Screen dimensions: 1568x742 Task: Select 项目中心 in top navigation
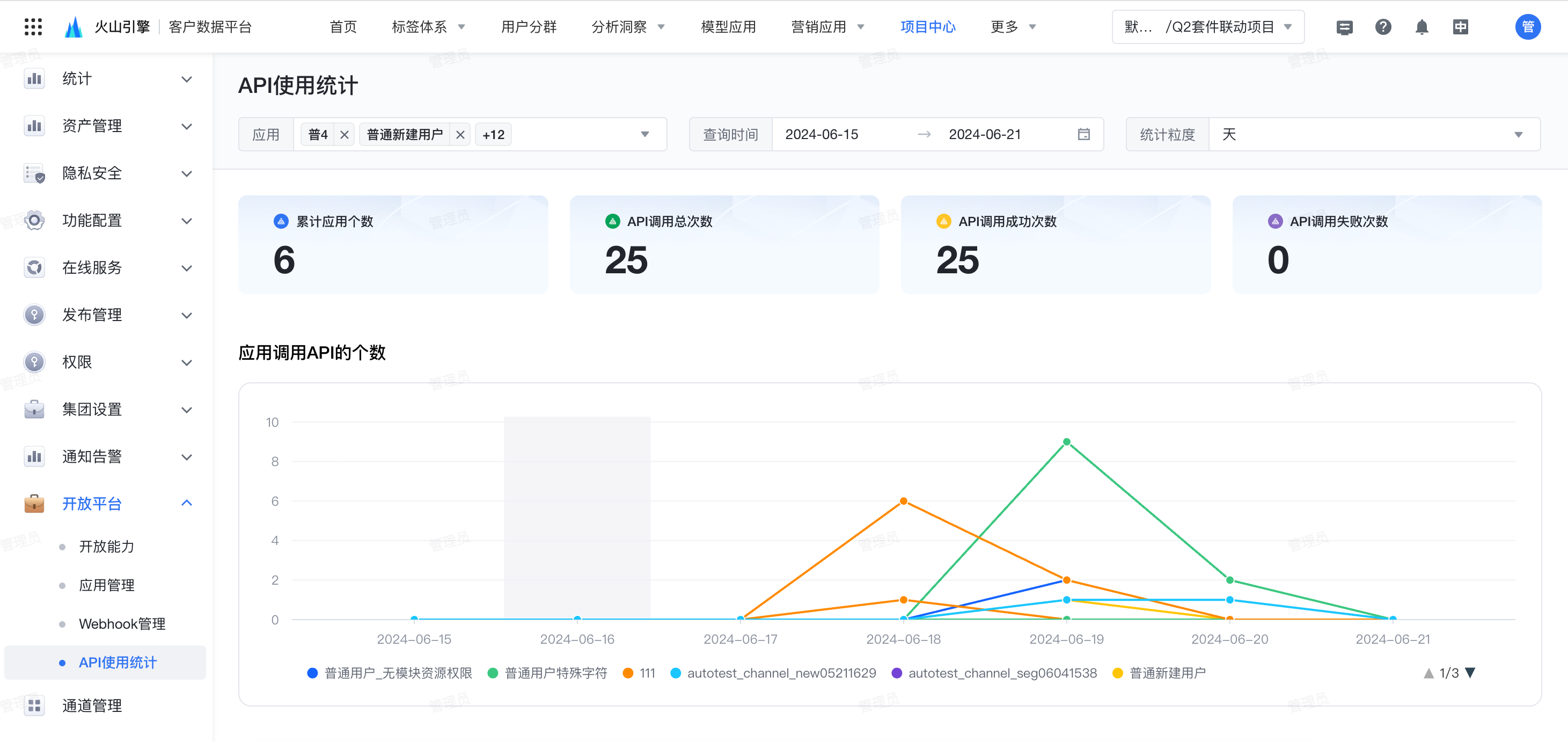[x=928, y=27]
